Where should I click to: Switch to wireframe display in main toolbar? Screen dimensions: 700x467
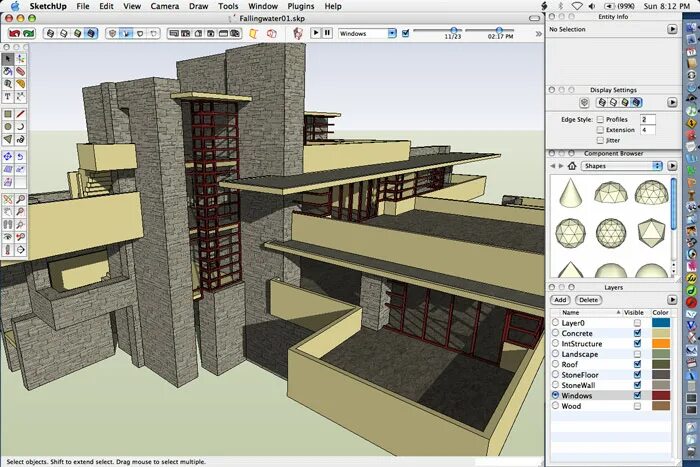click(50, 33)
